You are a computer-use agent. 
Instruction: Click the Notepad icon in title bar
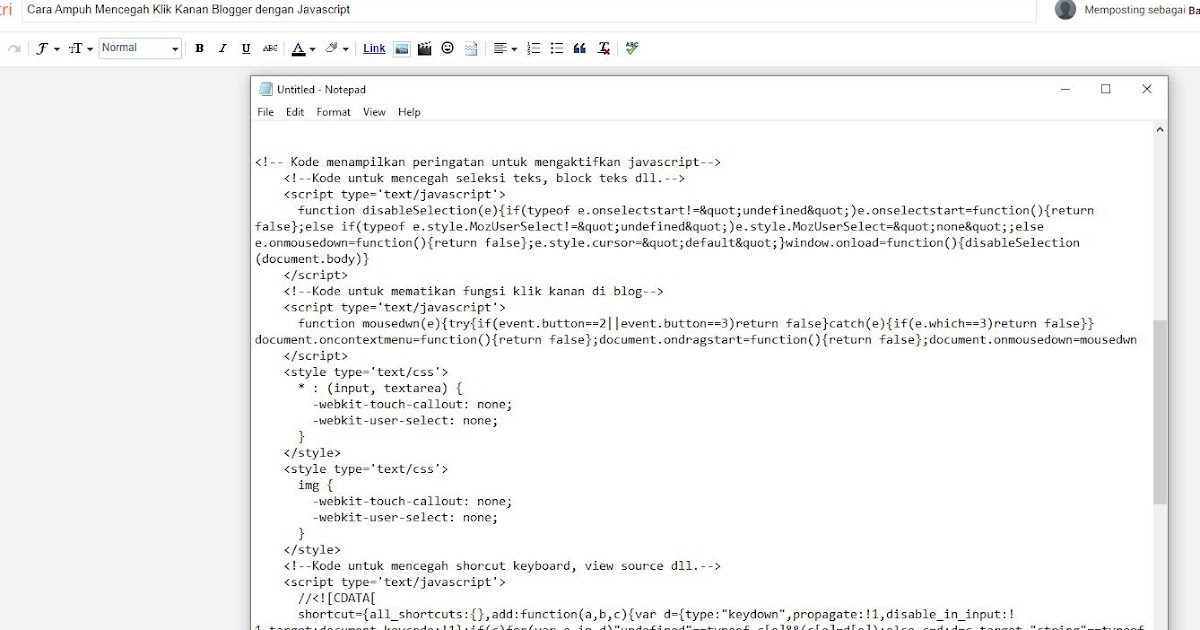pyautogui.click(x=266, y=89)
